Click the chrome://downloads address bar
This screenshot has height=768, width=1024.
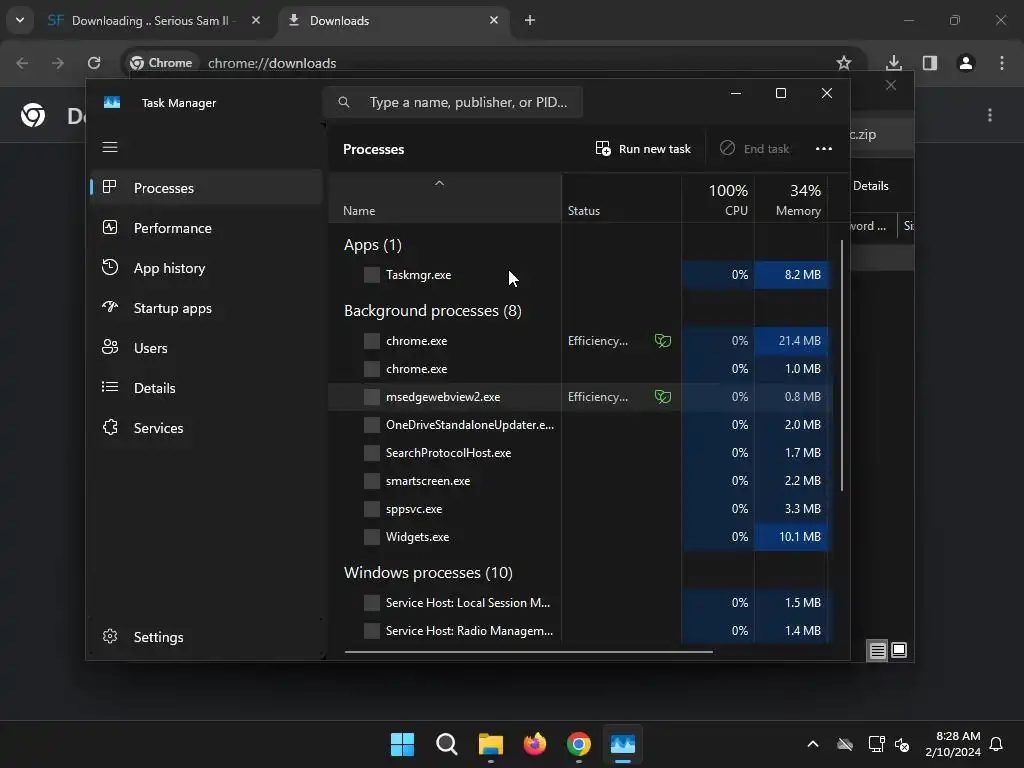[496, 63]
